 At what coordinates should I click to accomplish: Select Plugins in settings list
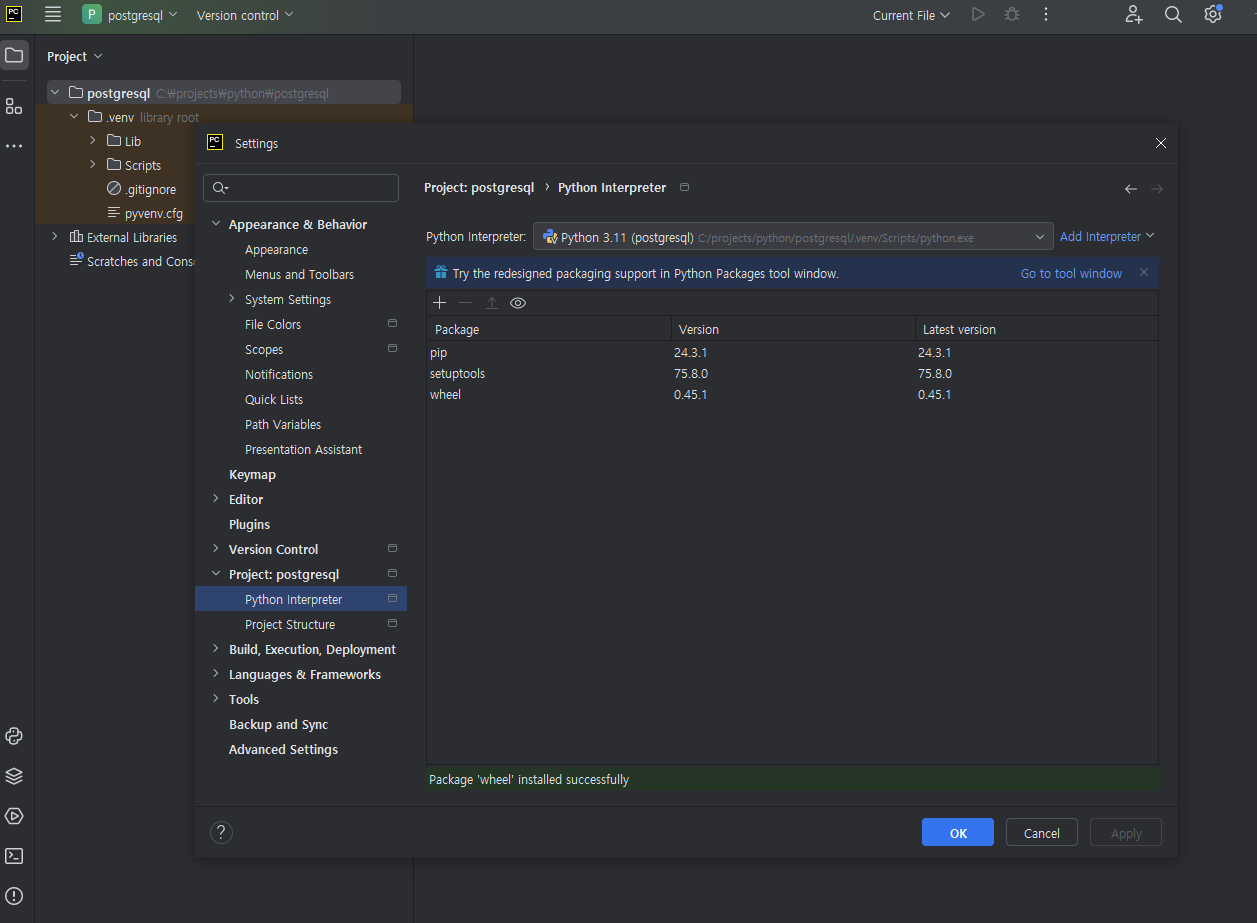coord(249,524)
